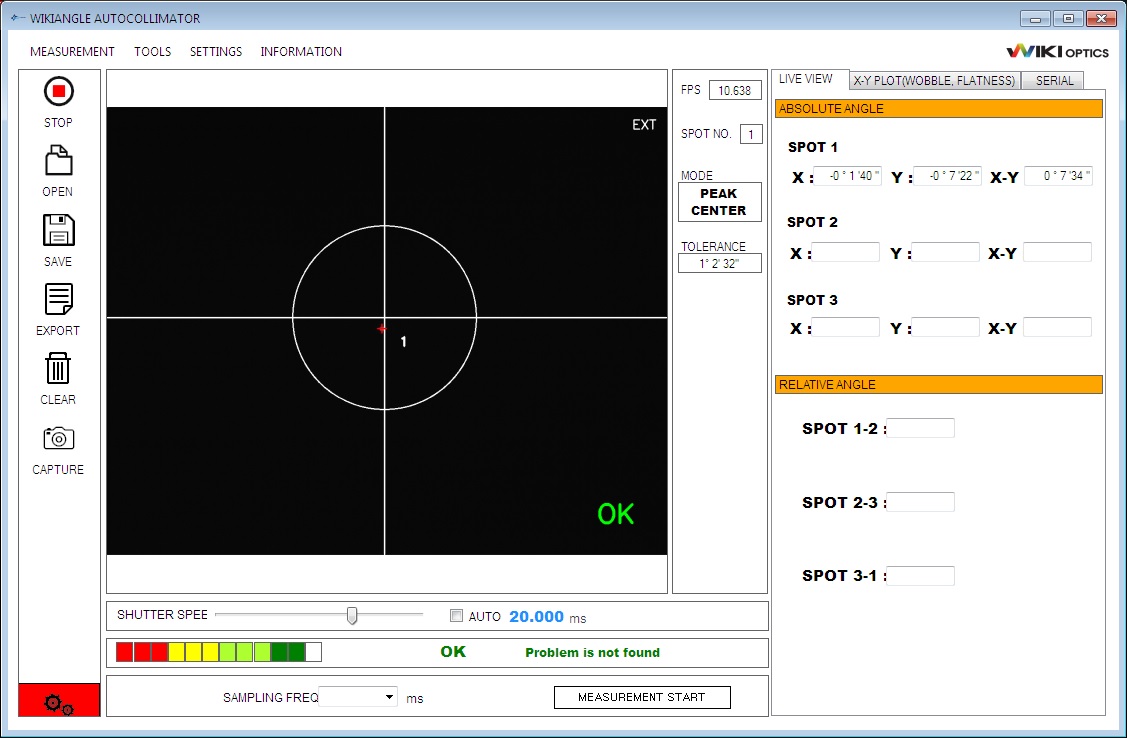Click the MEASUREMENT START button
Viewport: 1127px width, 738px height.
point(641,697)
